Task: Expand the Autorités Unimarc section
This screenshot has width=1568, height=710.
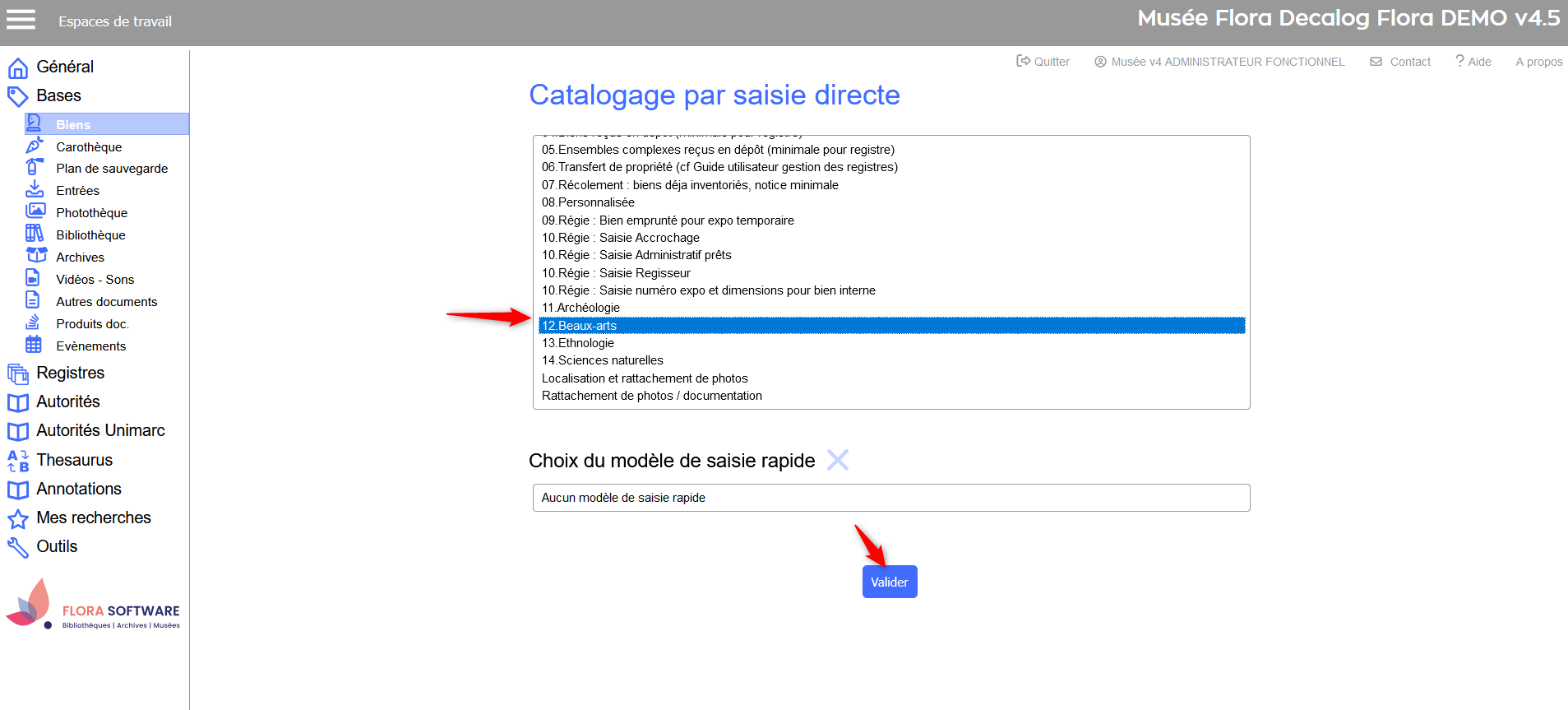Action: pyautogui.click(x=100, y=430)
